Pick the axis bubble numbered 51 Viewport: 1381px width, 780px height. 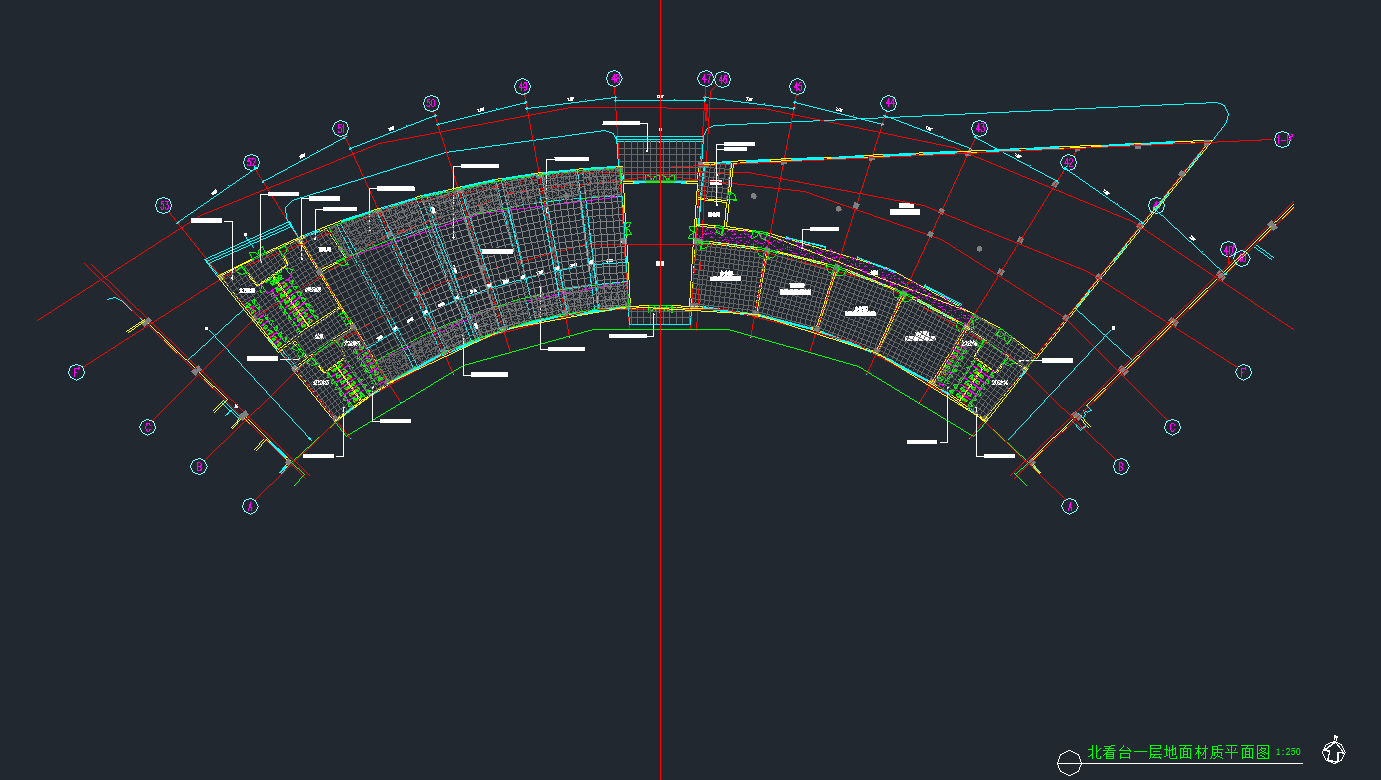coord(340,128)
